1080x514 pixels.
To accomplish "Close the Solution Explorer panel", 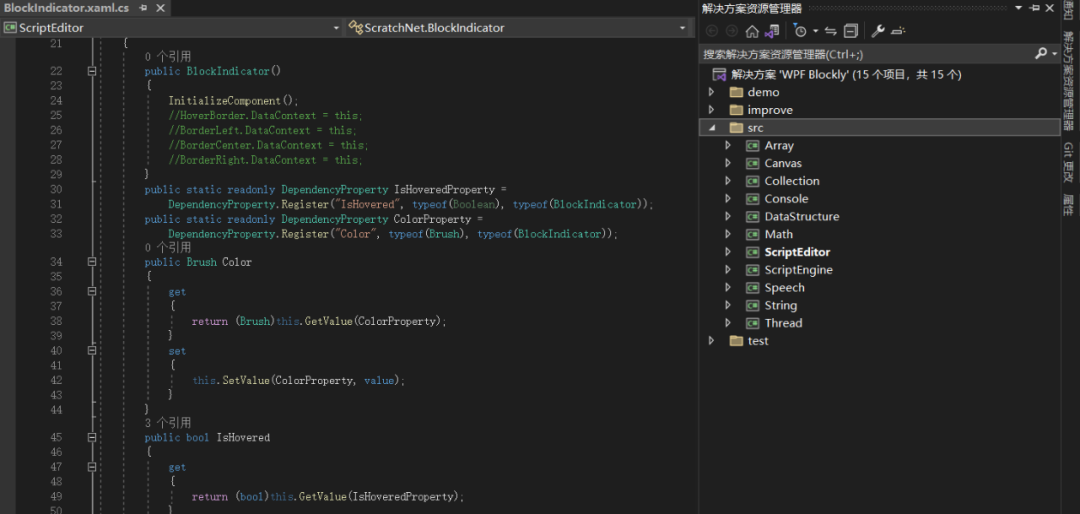I will [1050, 8].
